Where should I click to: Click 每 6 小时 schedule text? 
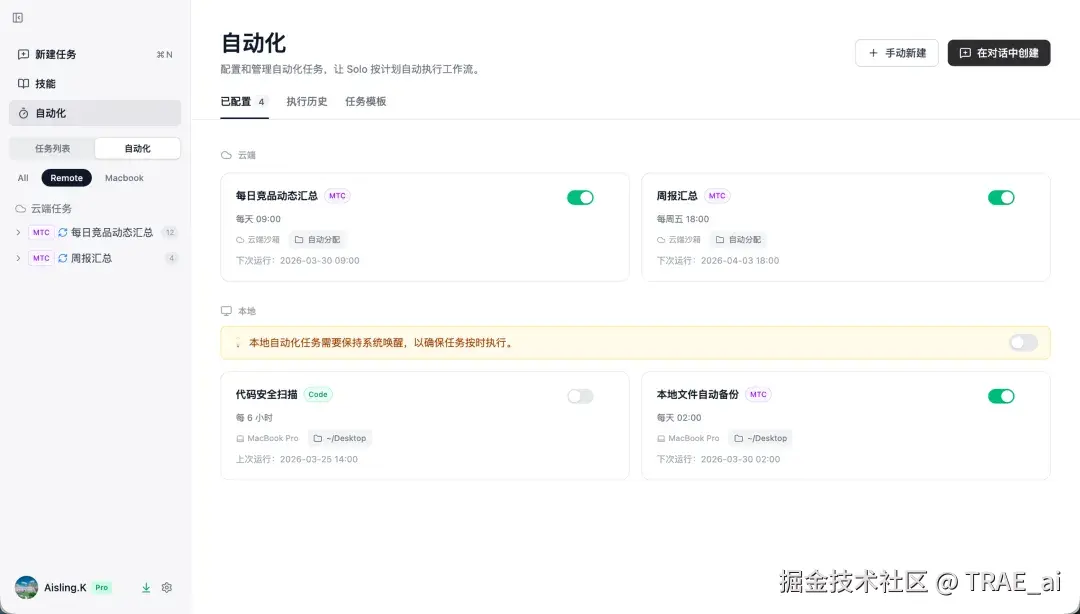(254, 418)
